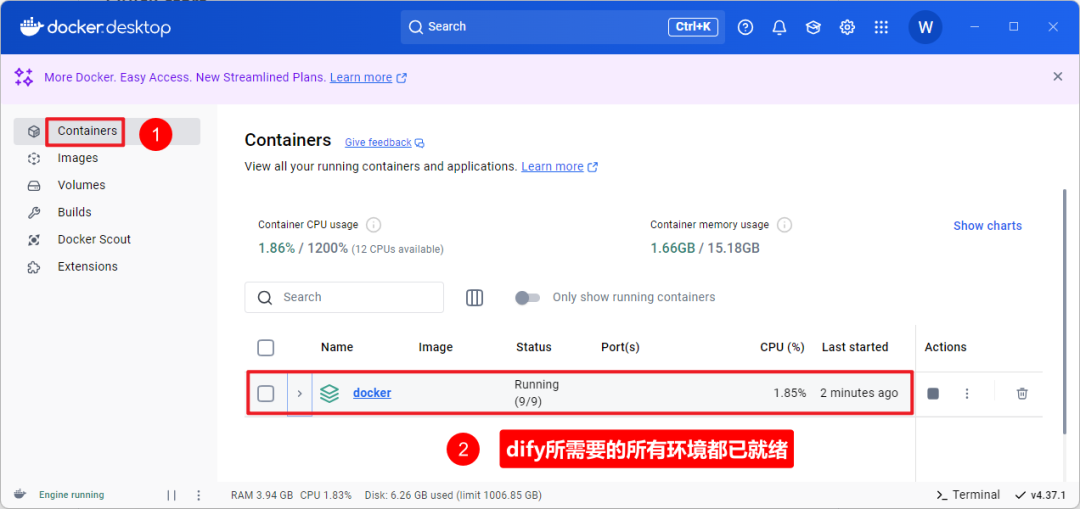Open Containers in the sidebar
The height and width of the screenshot is (509, 1080).
107,131
